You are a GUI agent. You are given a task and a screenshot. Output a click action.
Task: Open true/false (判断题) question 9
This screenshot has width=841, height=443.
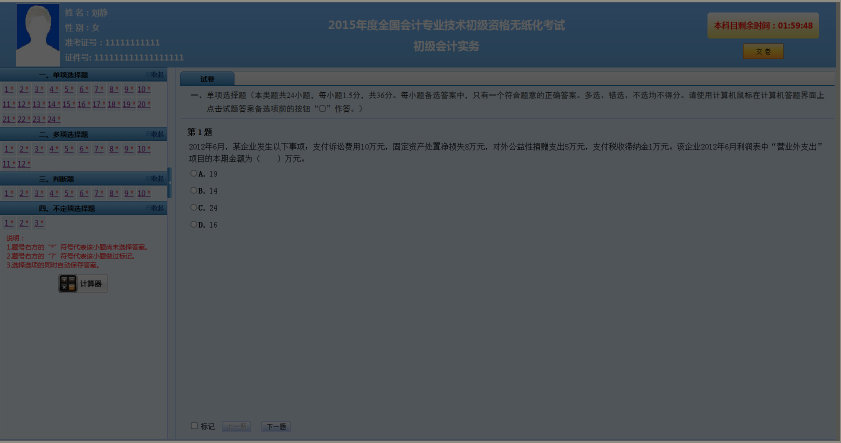[x=129, y=194]
